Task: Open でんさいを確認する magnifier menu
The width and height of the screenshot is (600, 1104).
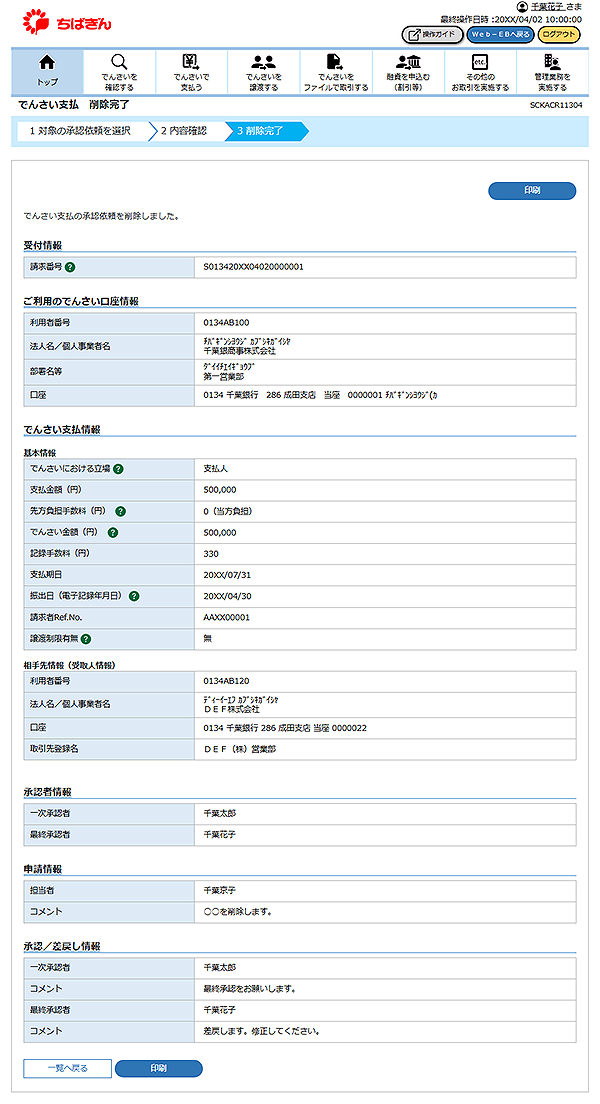Action: (x=119, y=70)
